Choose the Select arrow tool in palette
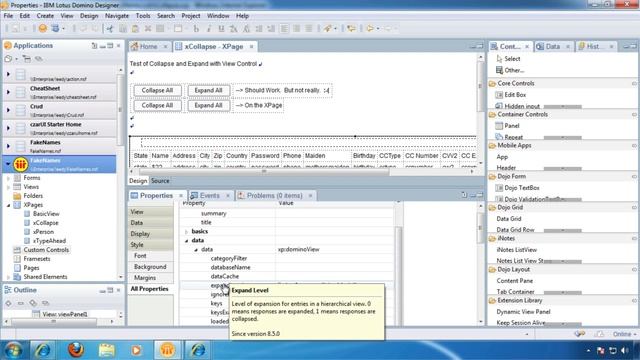 [508, 59]
